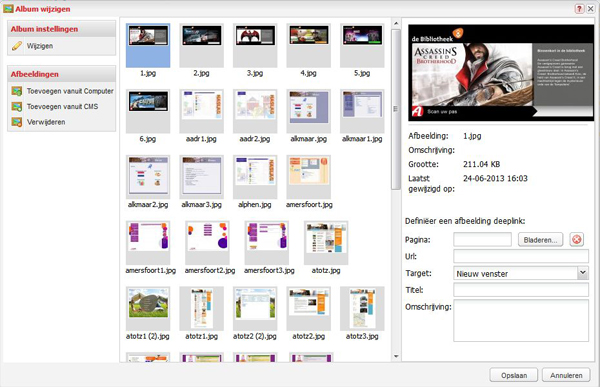Click the Toevoegen vanuit Computer icon
This screenshot has width=600, height=387.
pyautogui.click(x=17, y=91)
